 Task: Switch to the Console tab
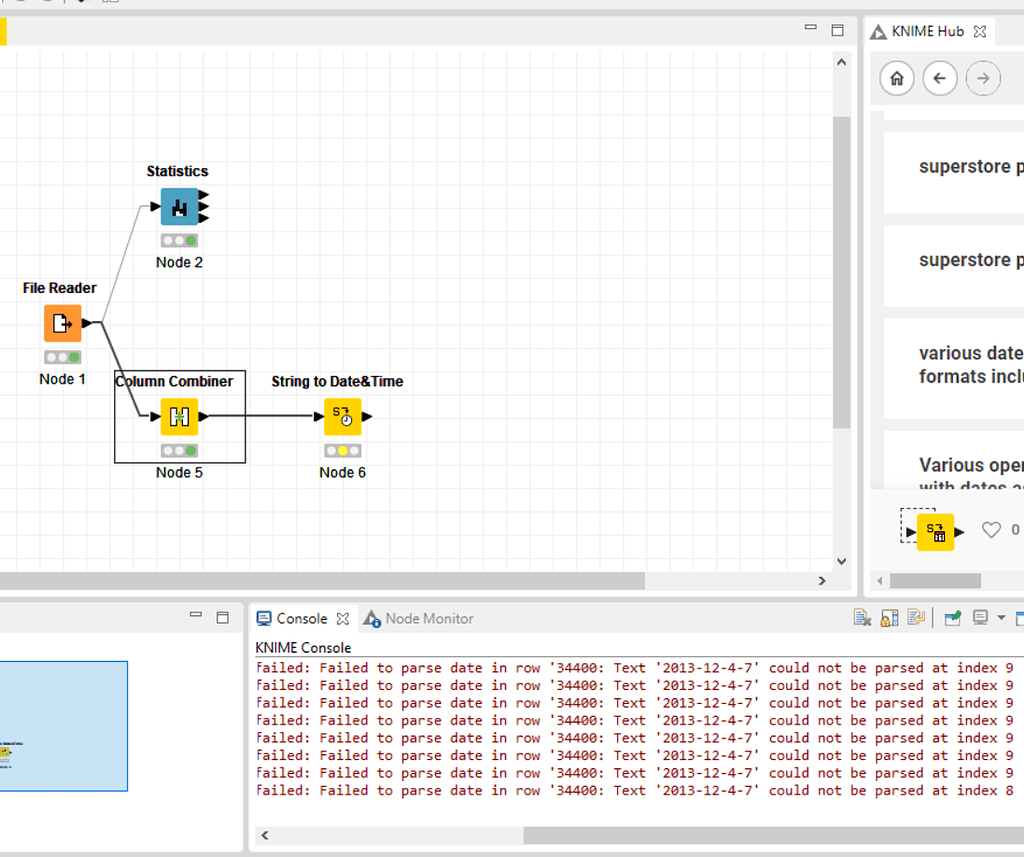tap(301, 619)
